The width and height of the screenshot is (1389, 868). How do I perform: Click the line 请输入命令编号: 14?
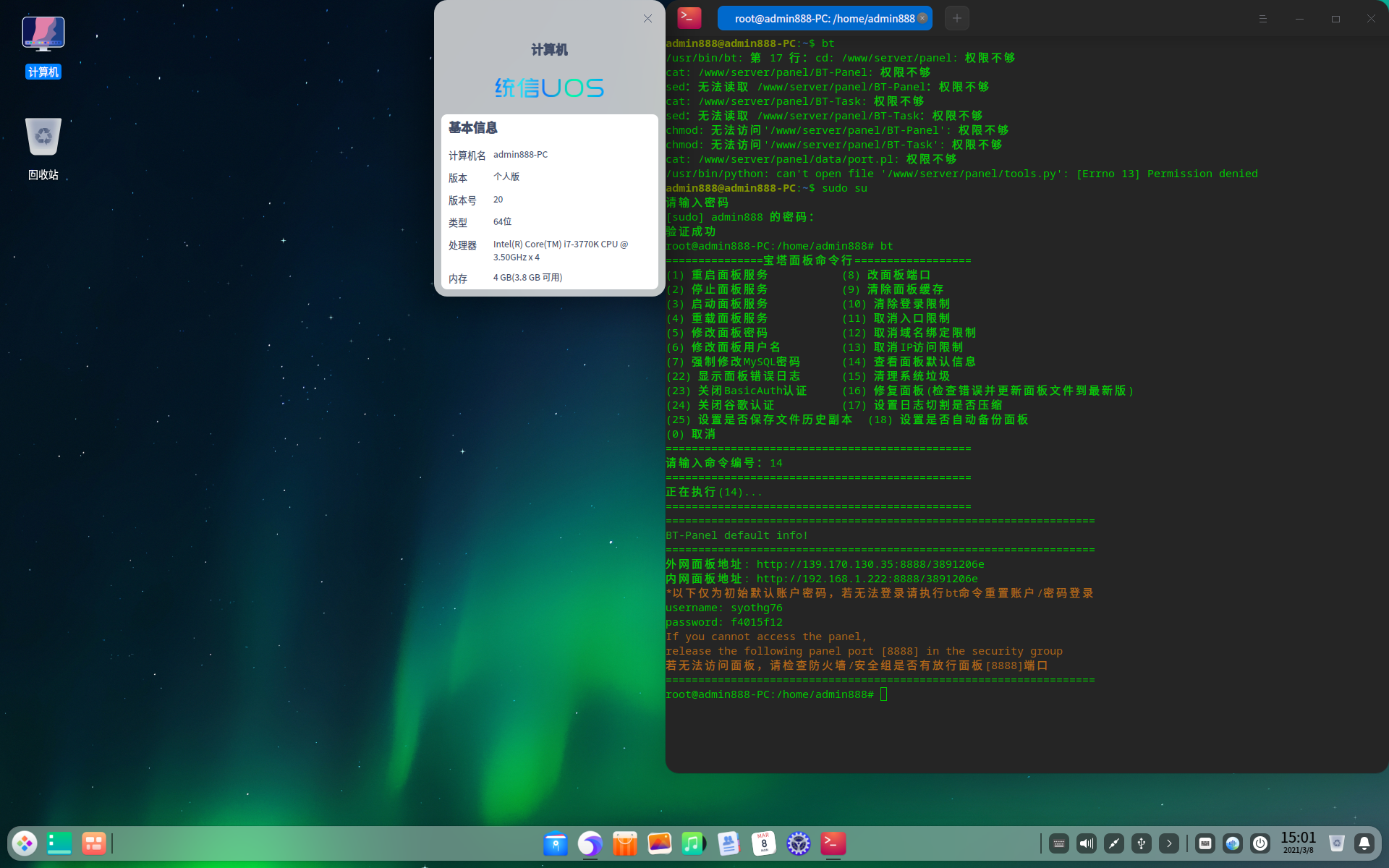724,463
